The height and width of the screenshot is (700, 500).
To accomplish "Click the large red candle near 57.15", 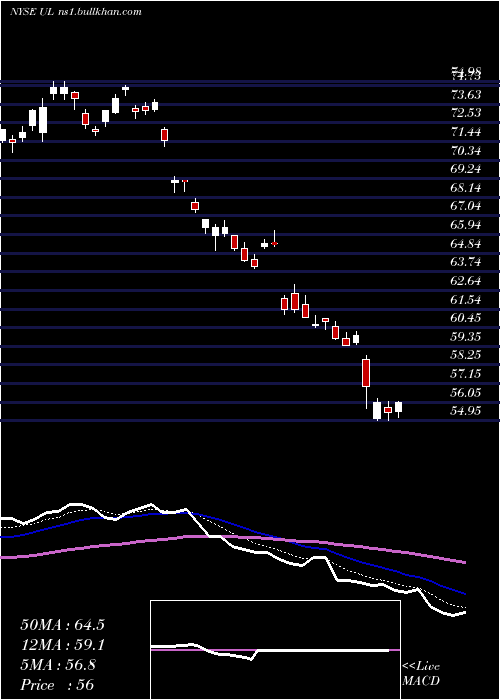I will coord(366,373).
